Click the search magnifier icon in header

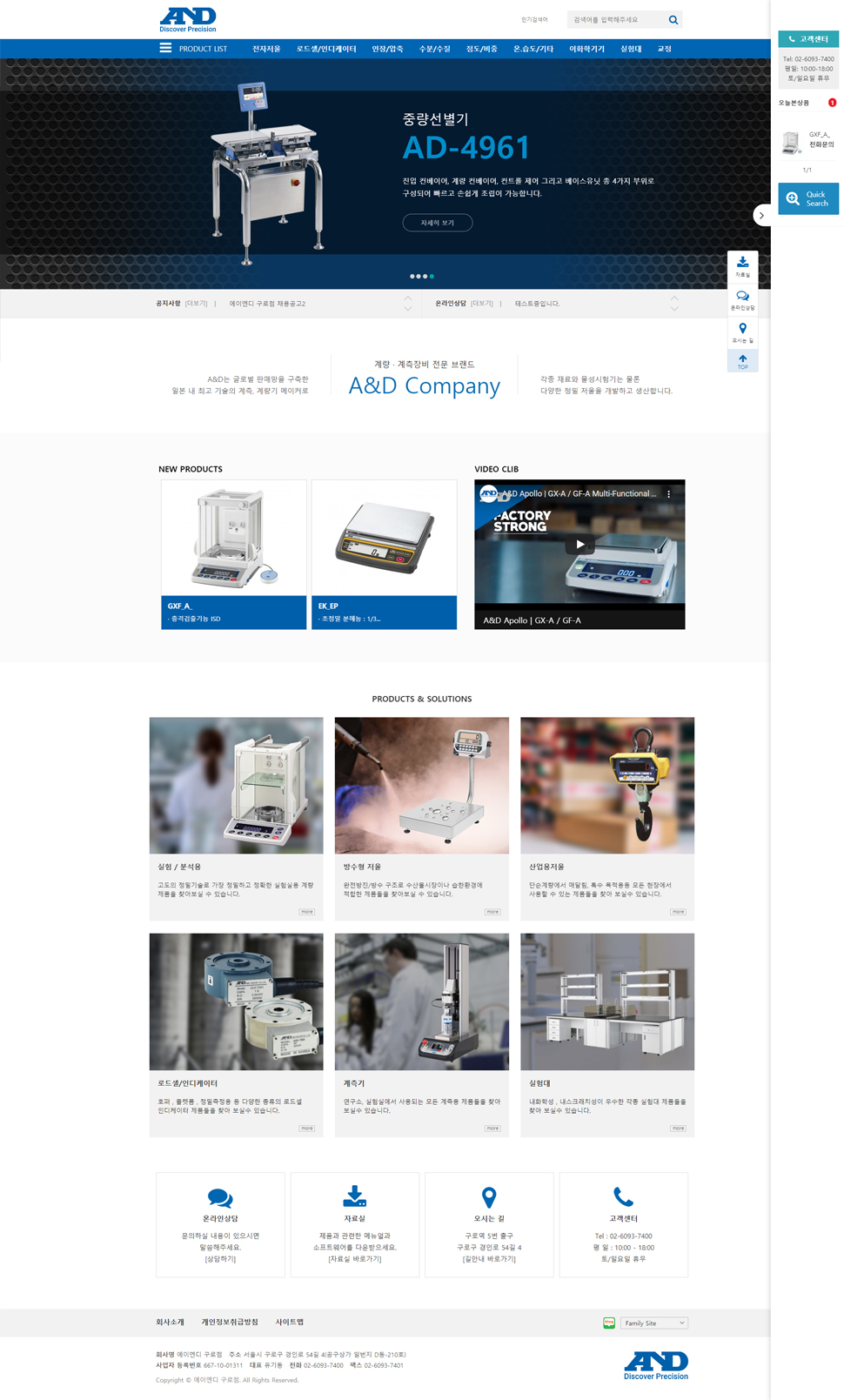click(673, 20)
